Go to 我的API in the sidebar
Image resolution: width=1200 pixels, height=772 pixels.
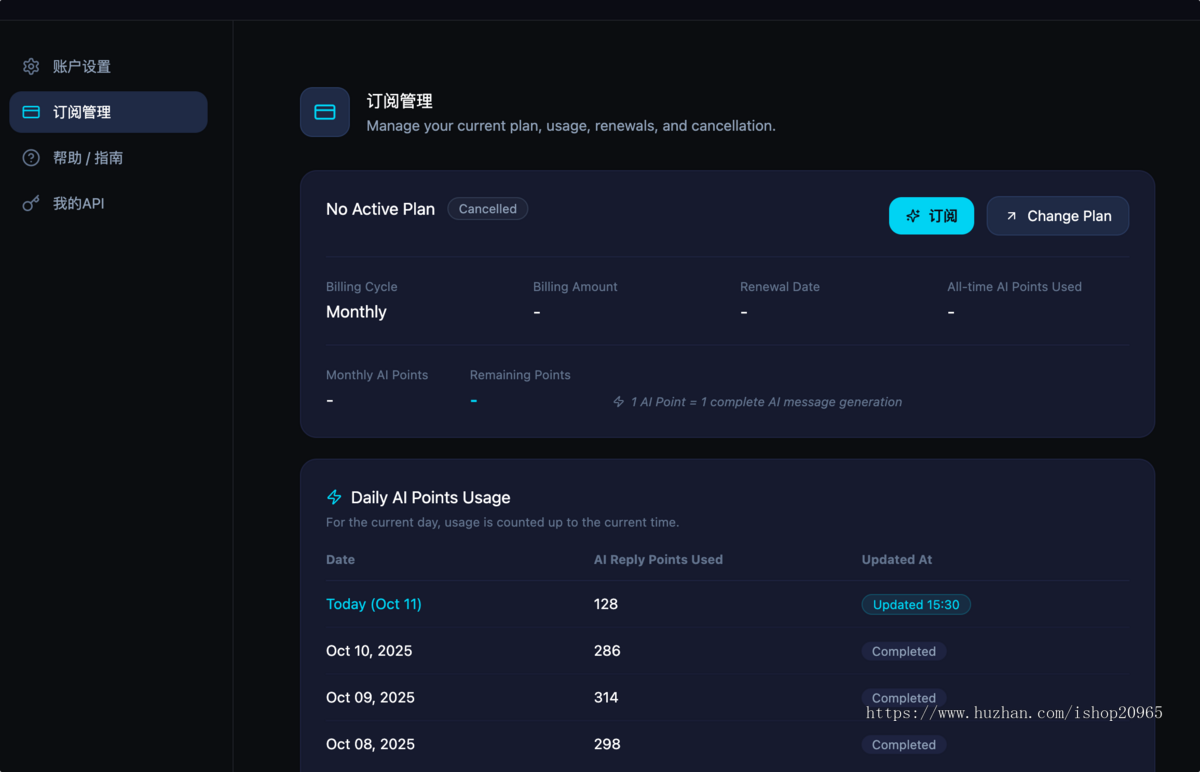(108, 204)
